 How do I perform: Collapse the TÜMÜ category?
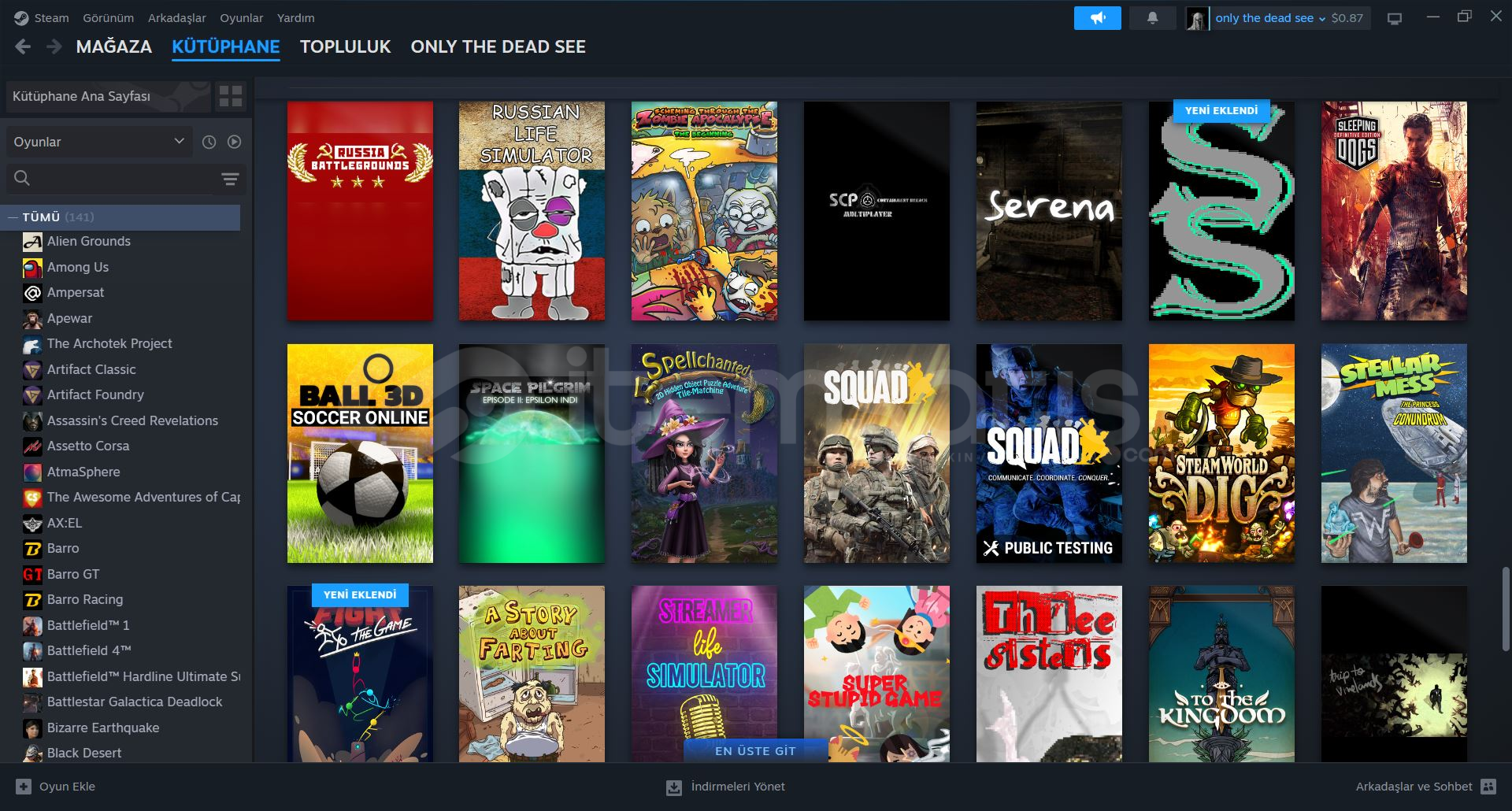click(x=13, y=217)
